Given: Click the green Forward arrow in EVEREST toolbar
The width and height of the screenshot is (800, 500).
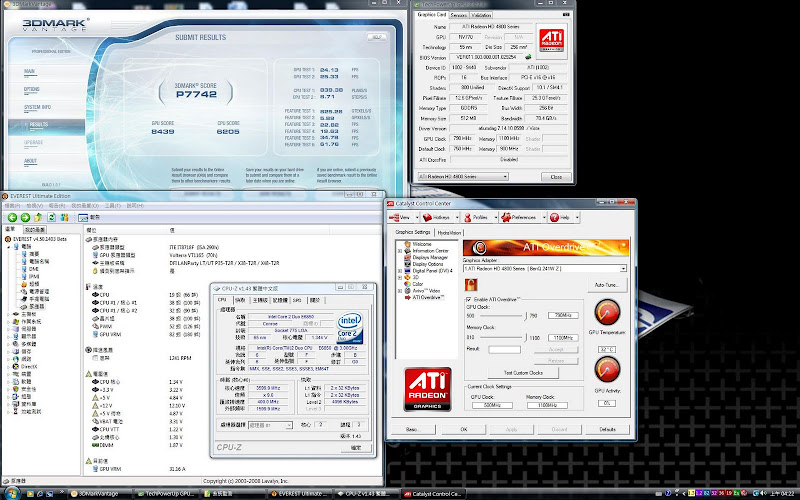Looking at the screenshot, I should click(25, 217).
